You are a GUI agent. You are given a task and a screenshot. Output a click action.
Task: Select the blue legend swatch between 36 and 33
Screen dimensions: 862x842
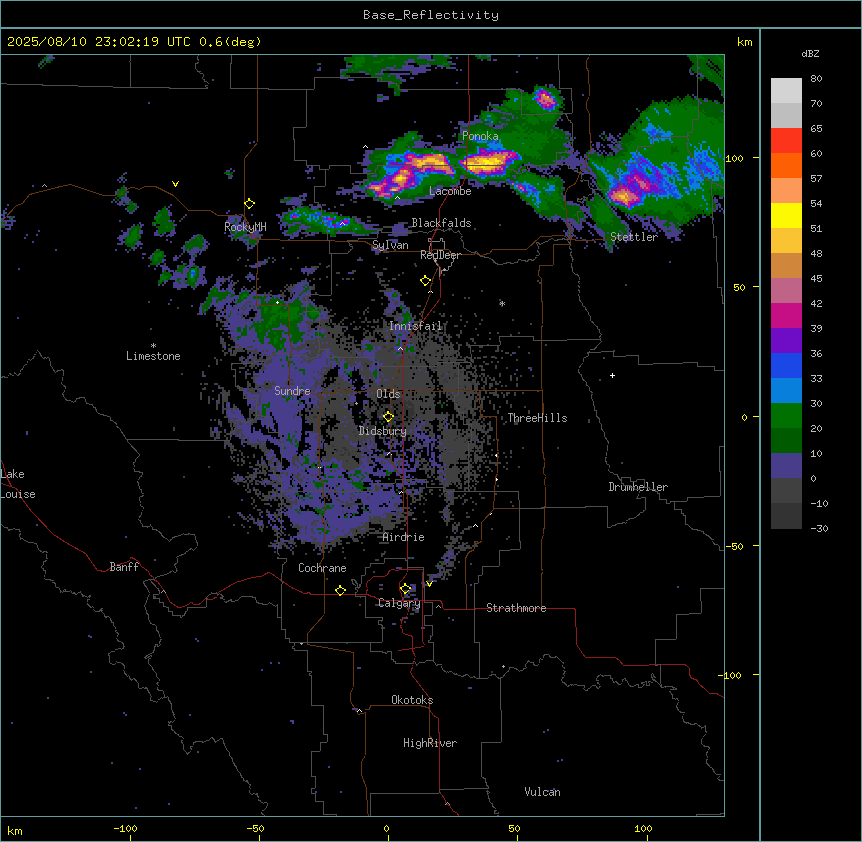(786, 365)
